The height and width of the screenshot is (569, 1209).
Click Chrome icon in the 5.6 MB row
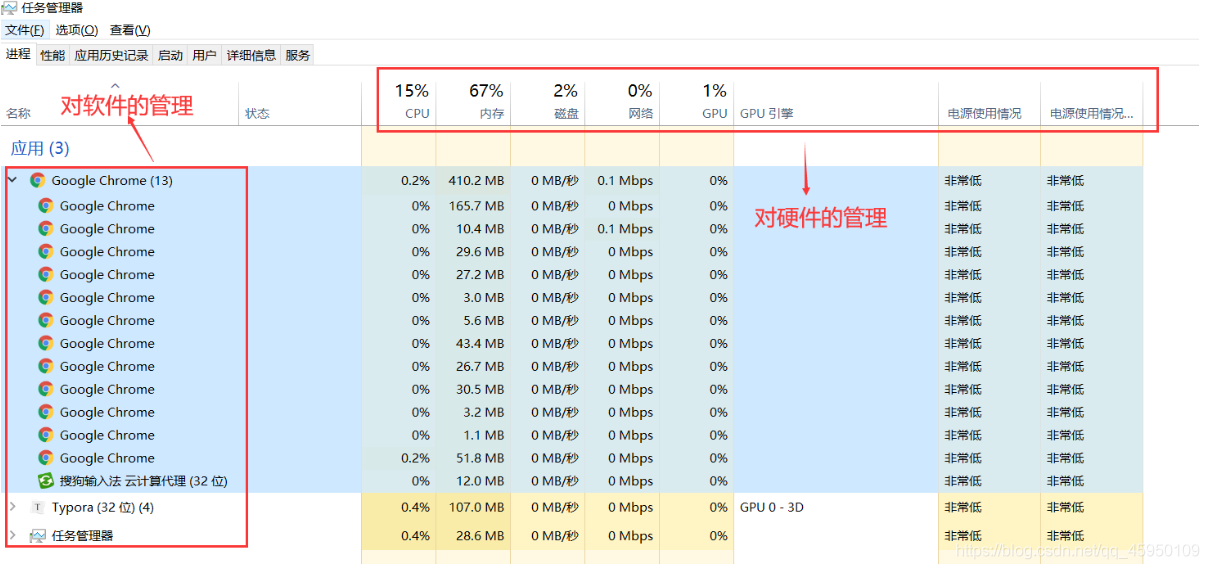click(x=45, y=321)
